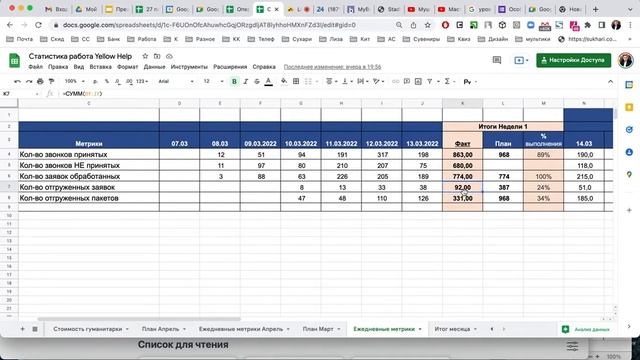The image size is (640, 360).
Task: Star this spreadsheet document
Action: [145, 56]
